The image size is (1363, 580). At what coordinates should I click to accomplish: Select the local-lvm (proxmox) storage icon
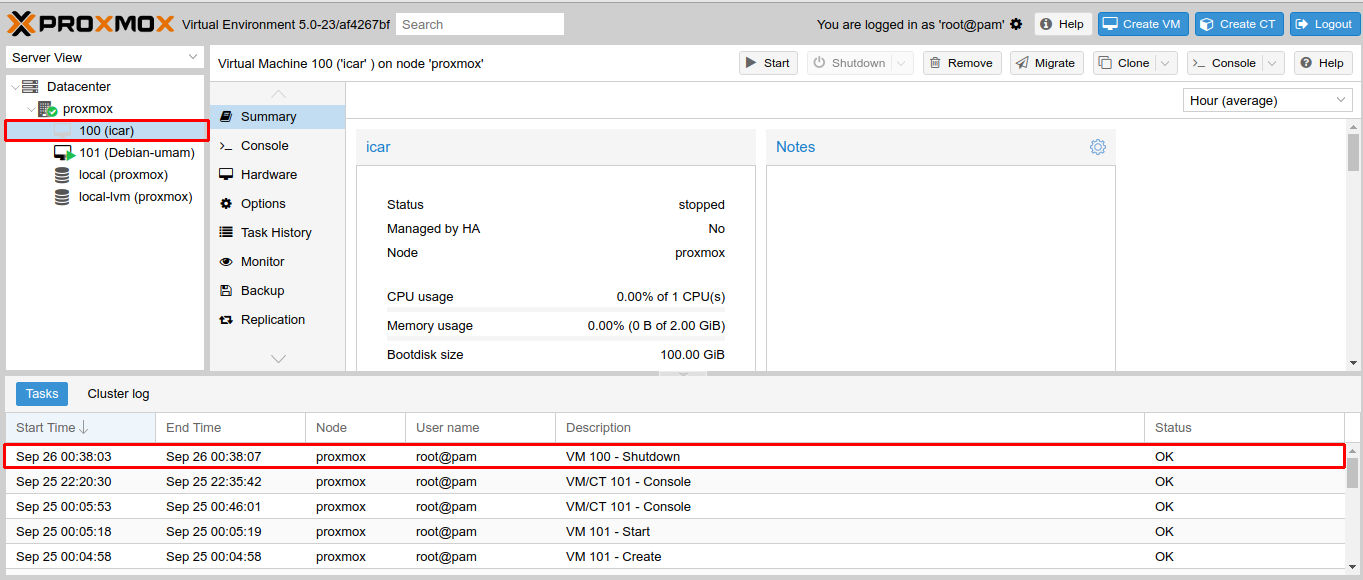click(62, 197)
